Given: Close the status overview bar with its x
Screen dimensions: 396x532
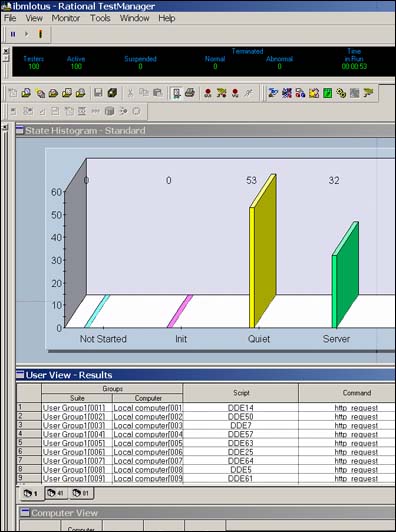Looking at the screenshot, I should point(5,51).
